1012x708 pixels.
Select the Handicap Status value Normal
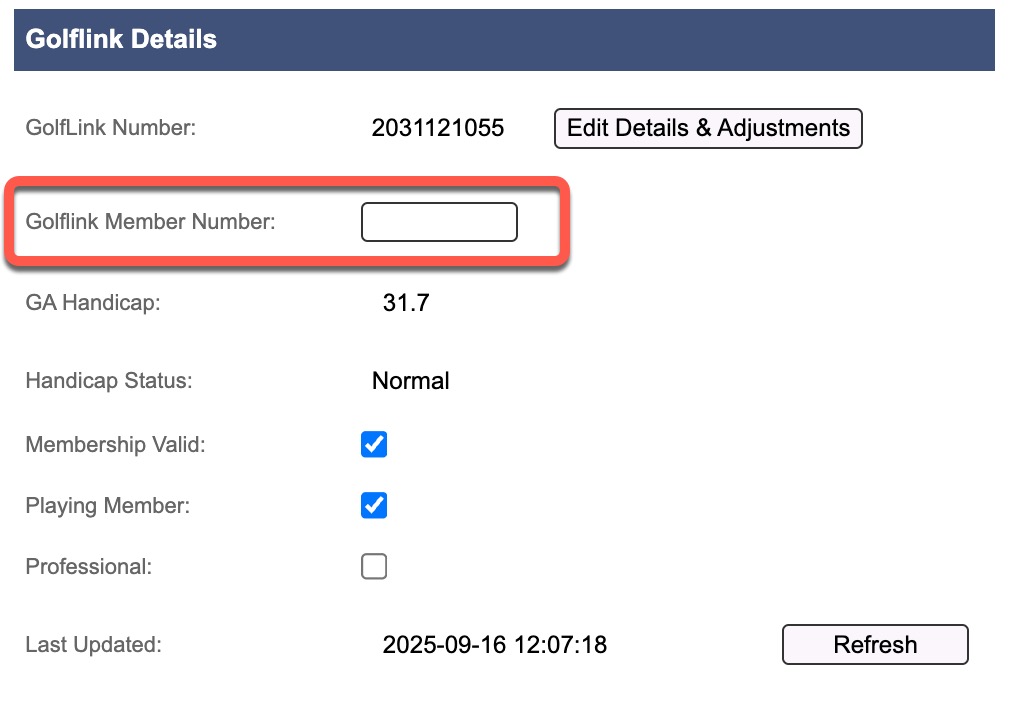coord(410,381)
